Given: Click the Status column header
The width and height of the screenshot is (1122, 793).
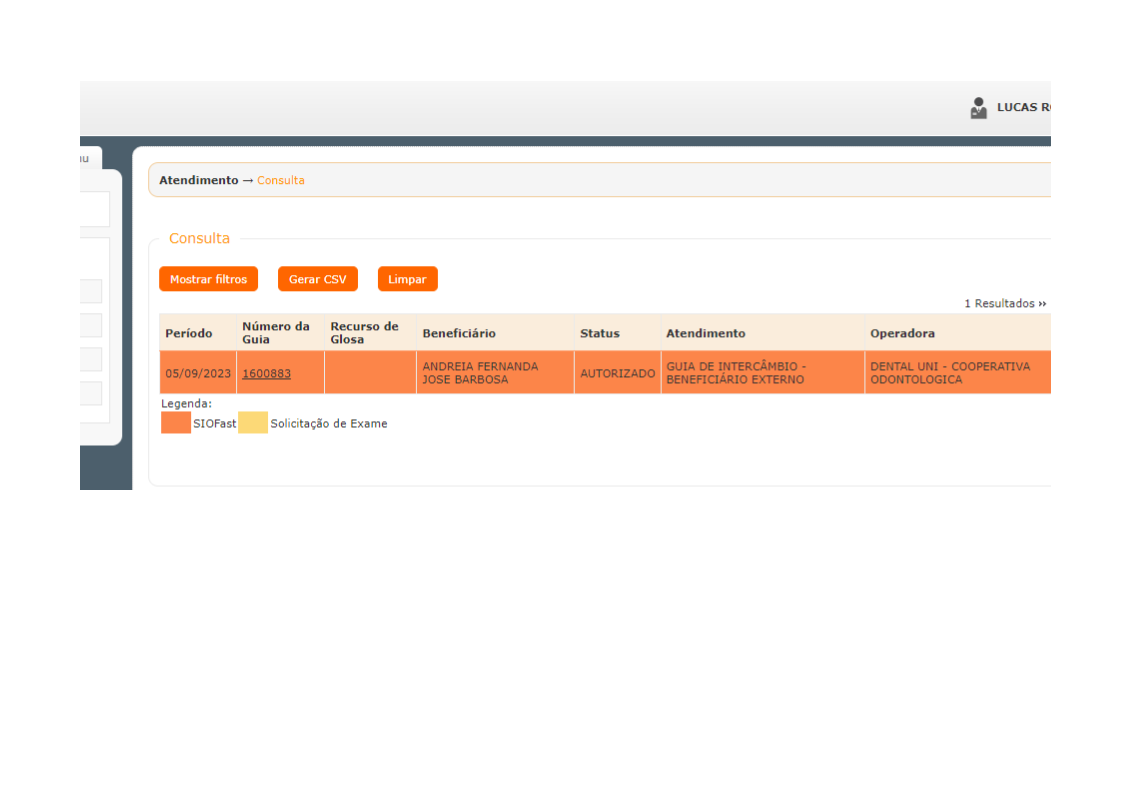Looking at the screenshot, I should tap(599, 333).
